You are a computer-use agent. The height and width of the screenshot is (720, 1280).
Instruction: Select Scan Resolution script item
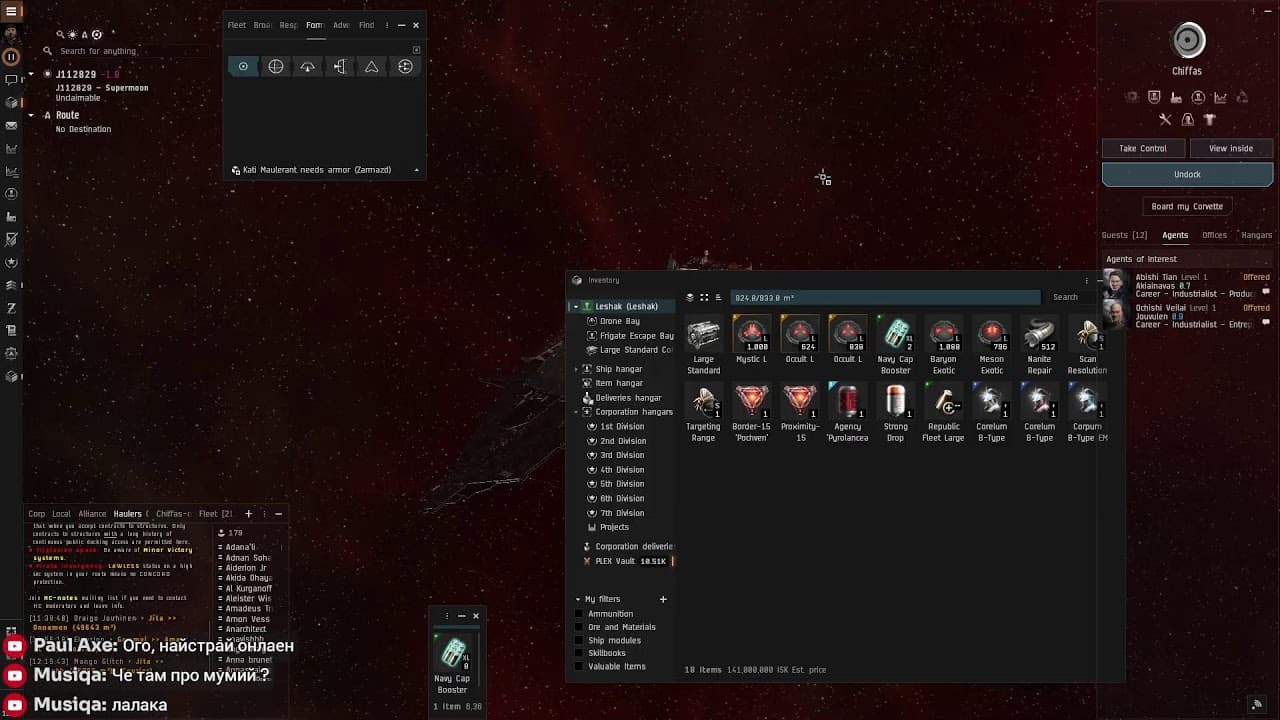(x=1087, y=345)
